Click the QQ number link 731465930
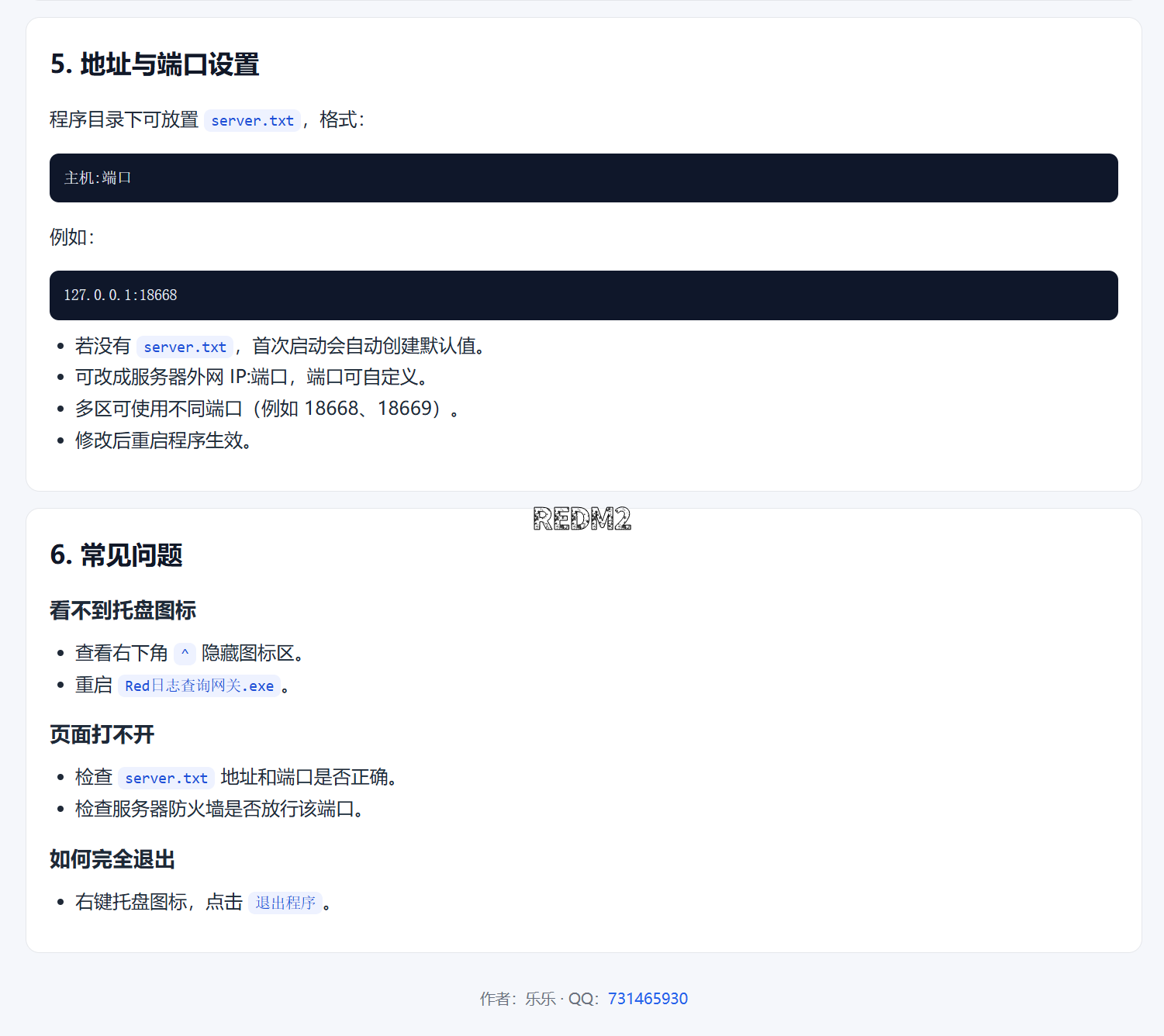 648,999
